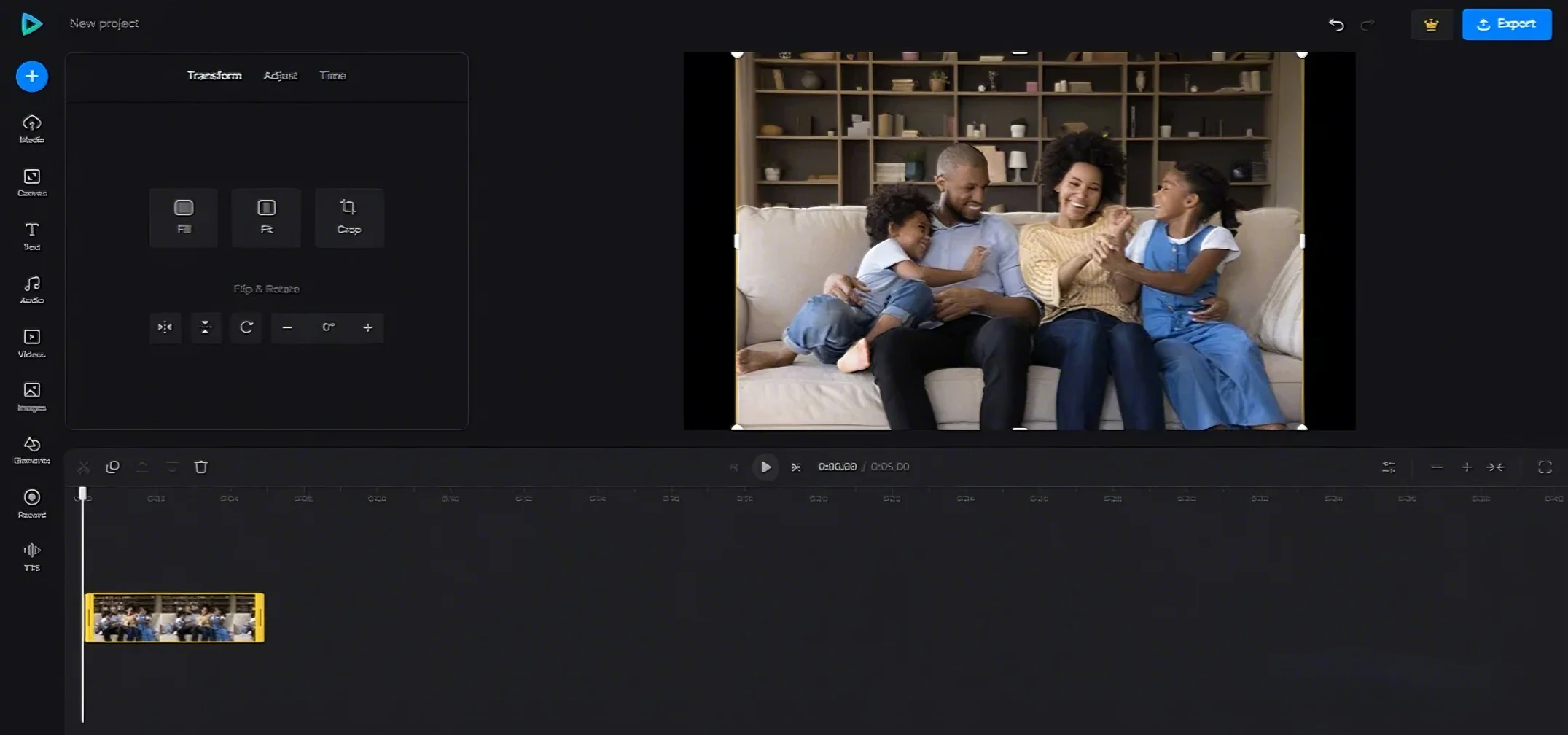Screen dimensions: 1568x735
Task: Open the TTS panel
Action: pyautogui.click(x=31, y=556)
